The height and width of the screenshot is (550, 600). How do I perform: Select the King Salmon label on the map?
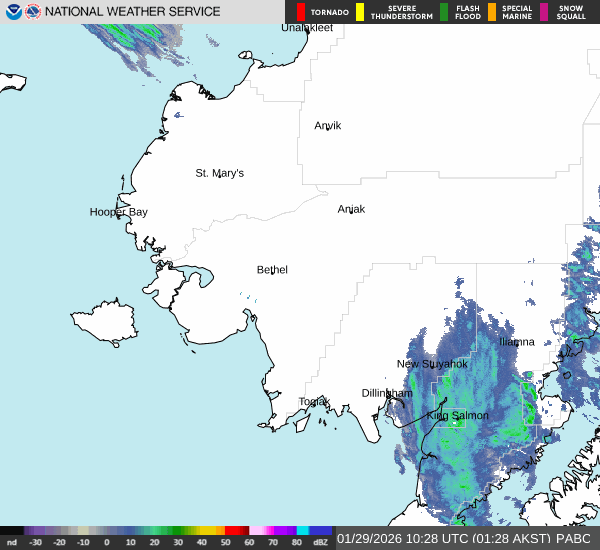click(x=458, y=415)
